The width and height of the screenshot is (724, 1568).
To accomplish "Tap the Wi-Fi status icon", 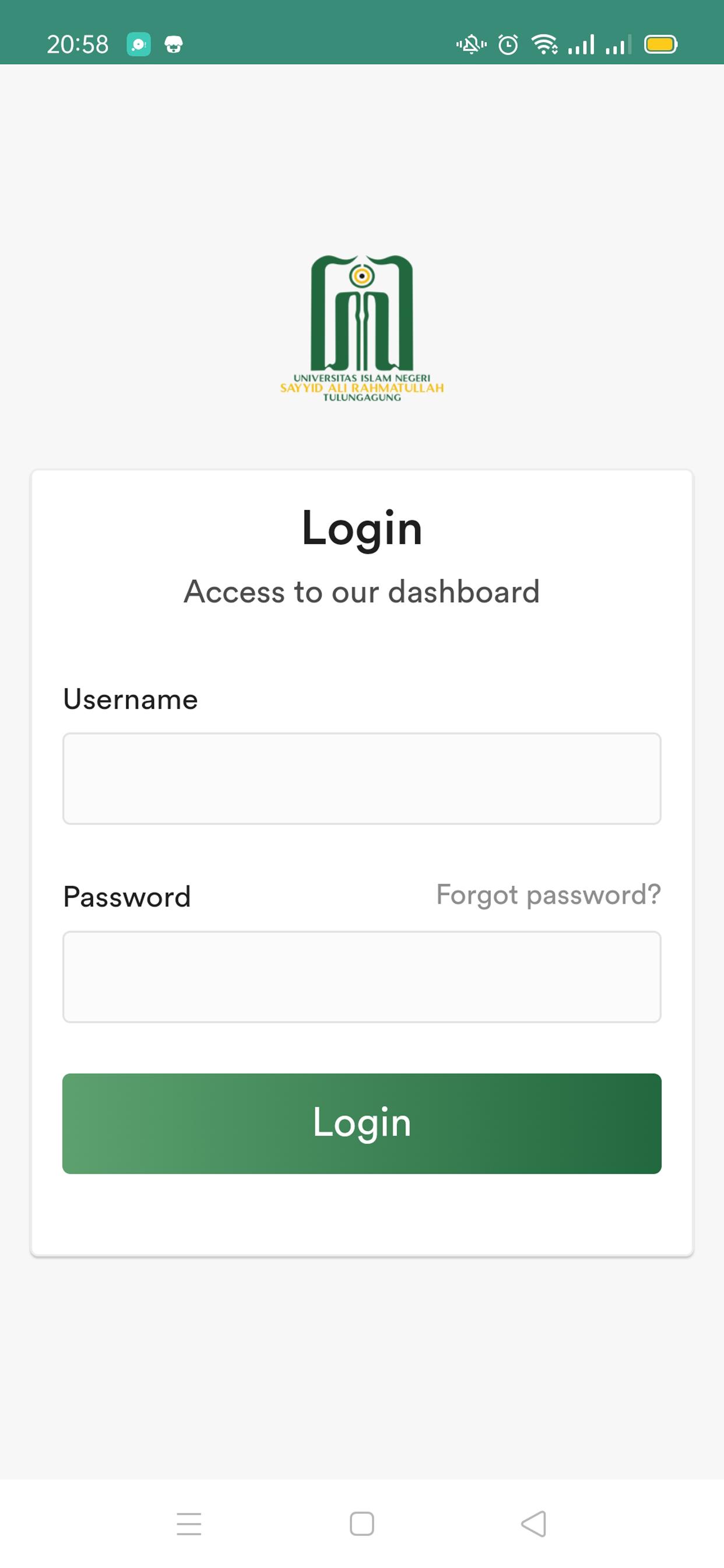I will (544, 44).
